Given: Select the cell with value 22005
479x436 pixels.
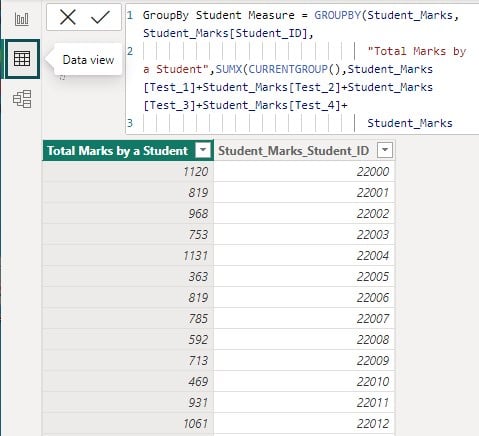Looking at the screenshot, I should tap(304, 277).
